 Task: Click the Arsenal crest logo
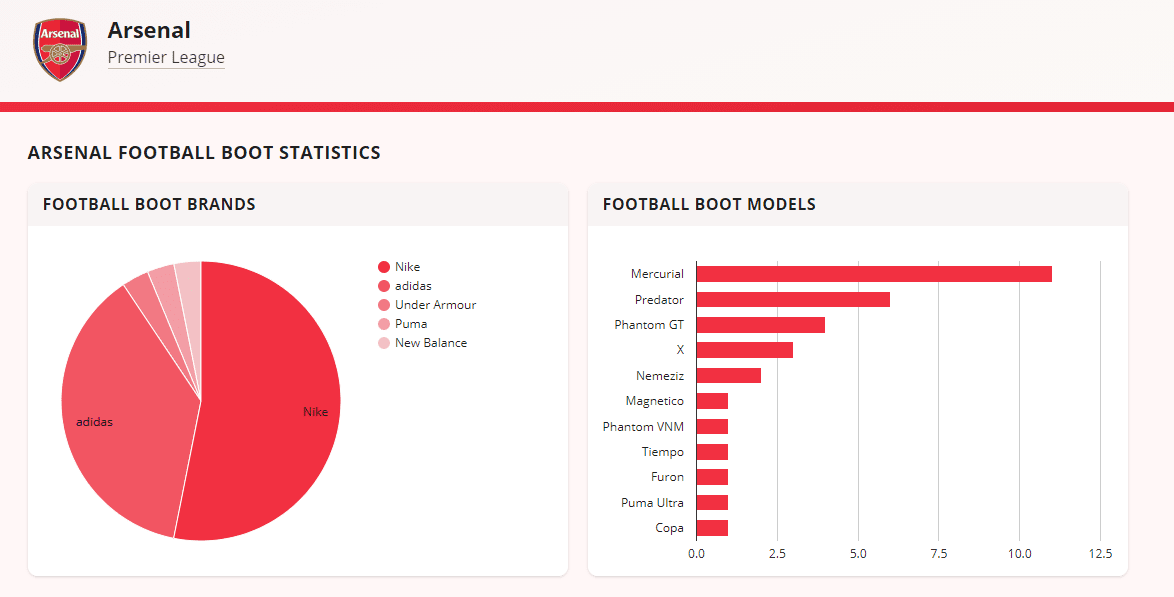coord(59,44)
